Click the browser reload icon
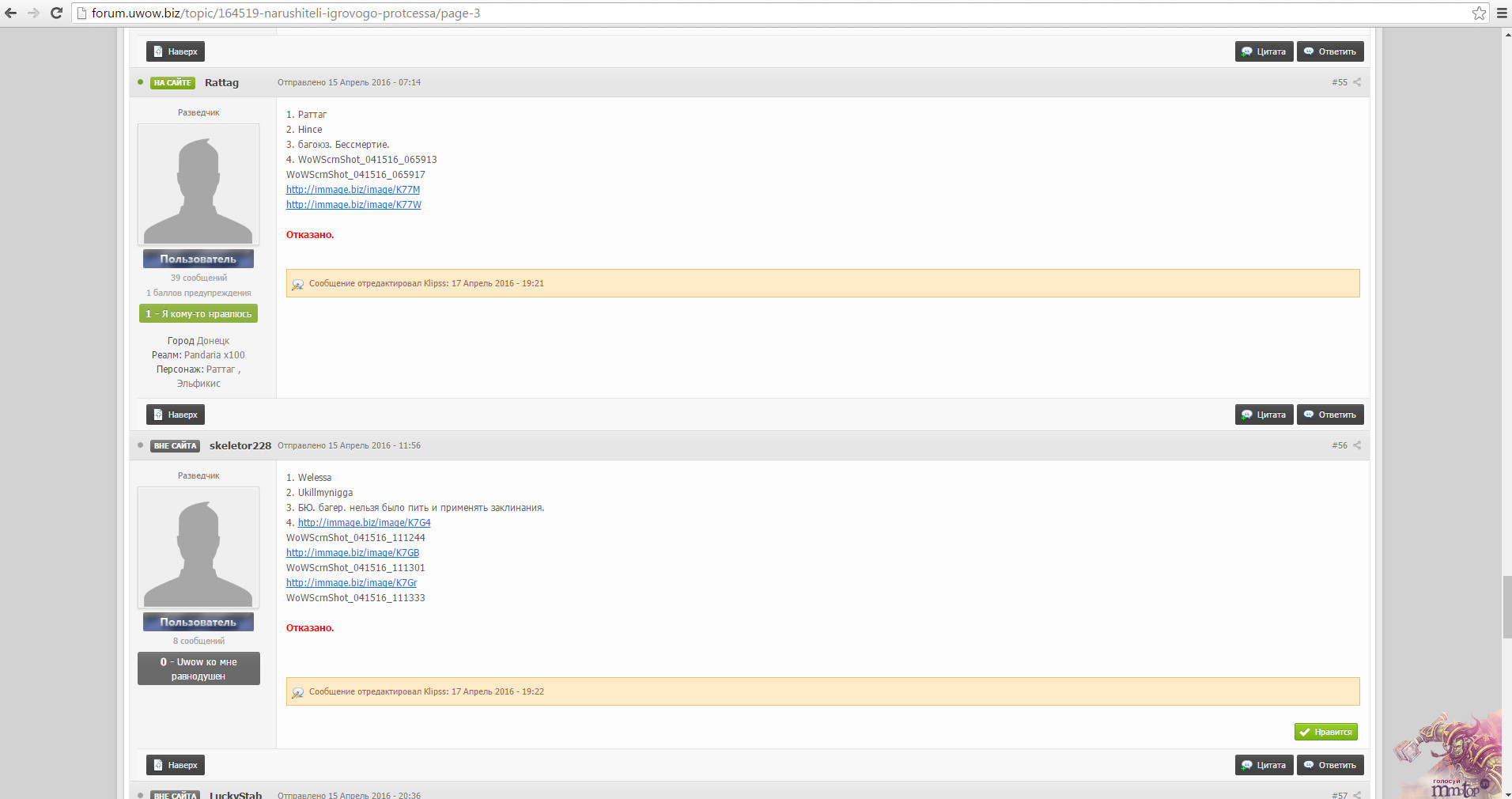This screenshot has width=1512, height=799. 56,13
